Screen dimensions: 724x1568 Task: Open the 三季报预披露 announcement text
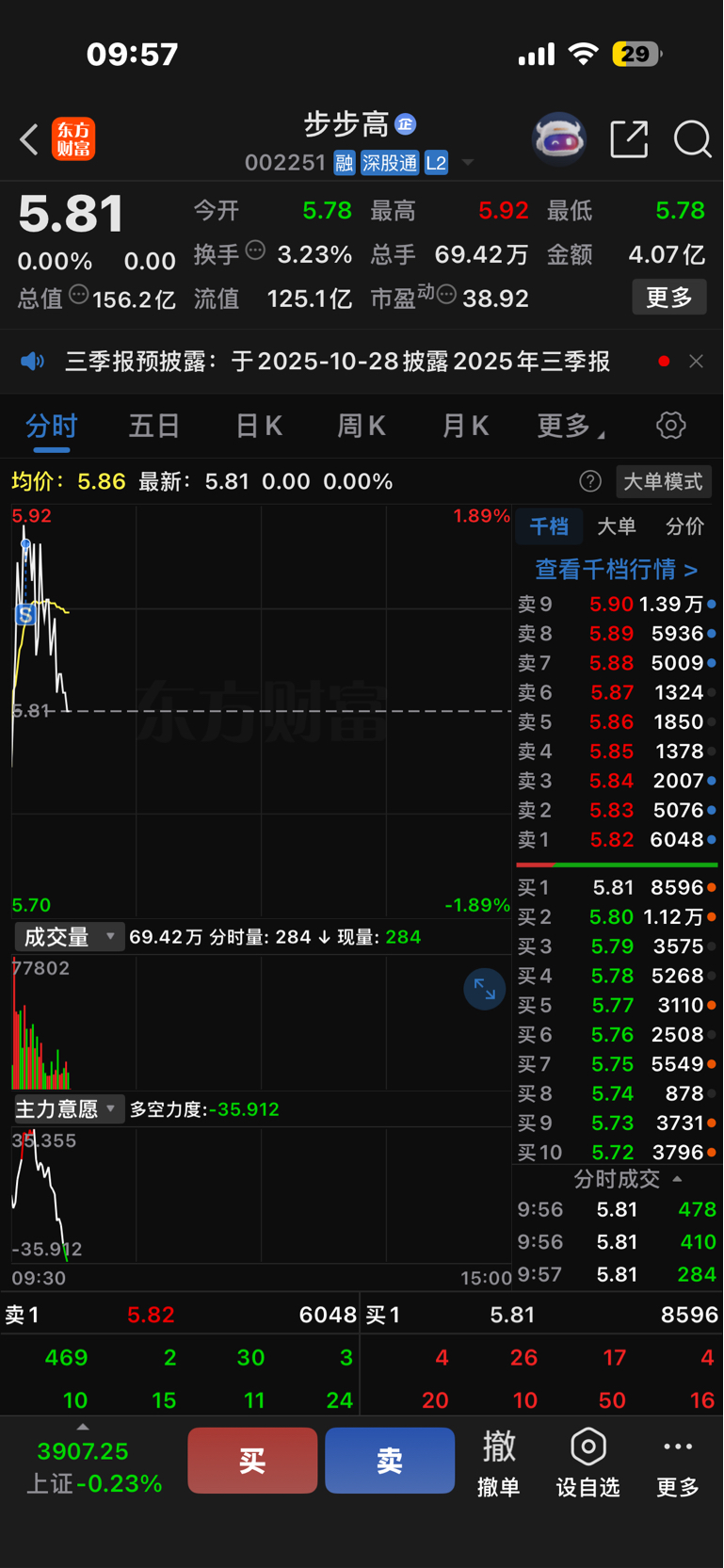coord(337,362)
